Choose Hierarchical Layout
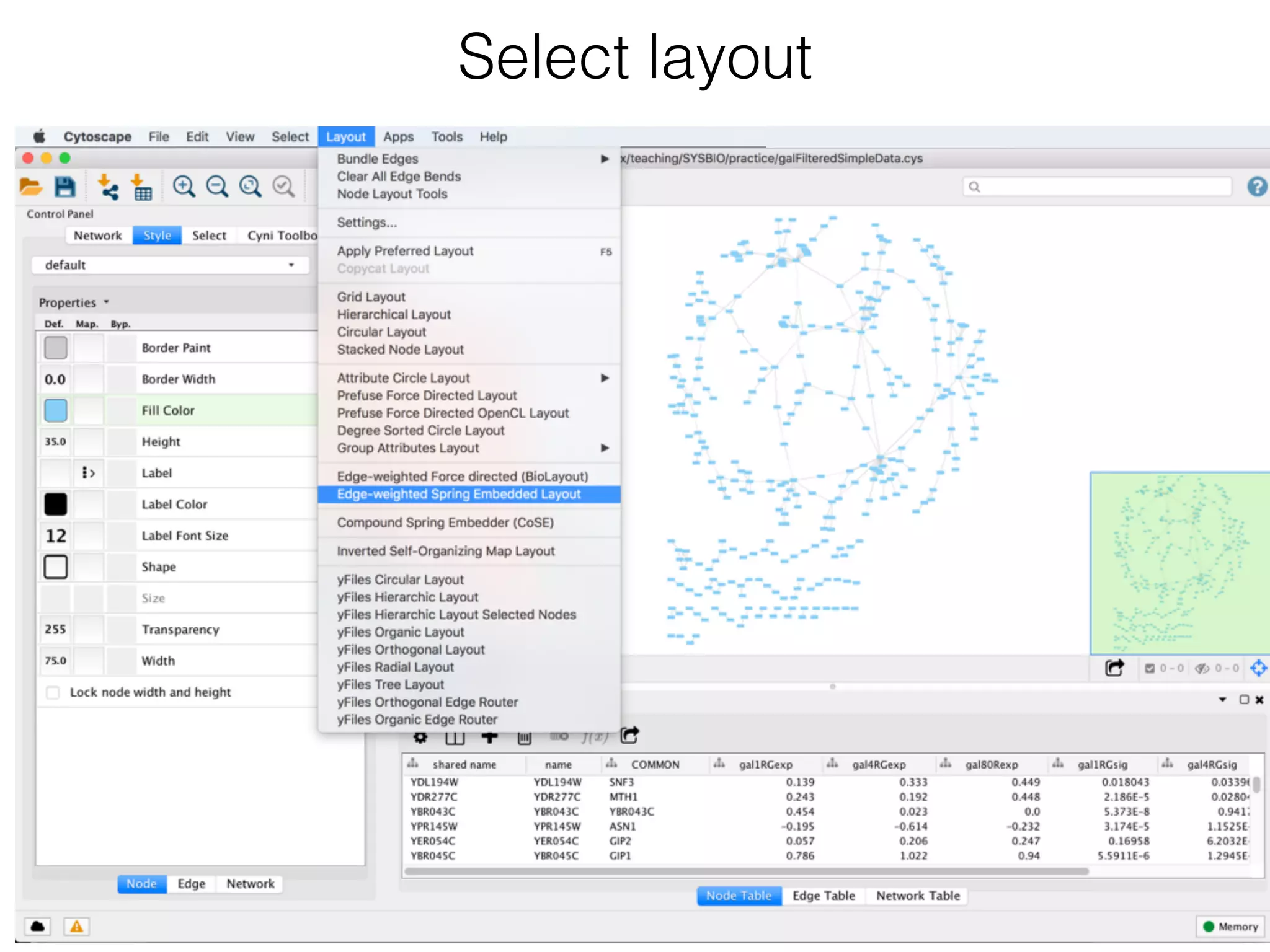 [469, 314]
